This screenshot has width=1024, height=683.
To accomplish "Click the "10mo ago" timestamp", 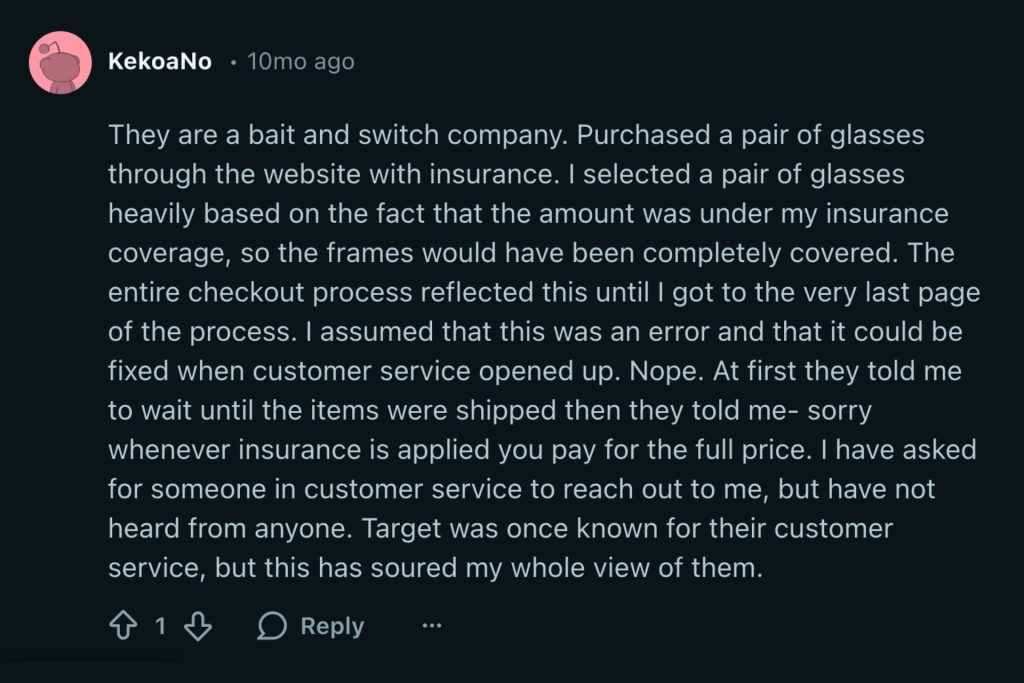I will [x=300, y=61].
